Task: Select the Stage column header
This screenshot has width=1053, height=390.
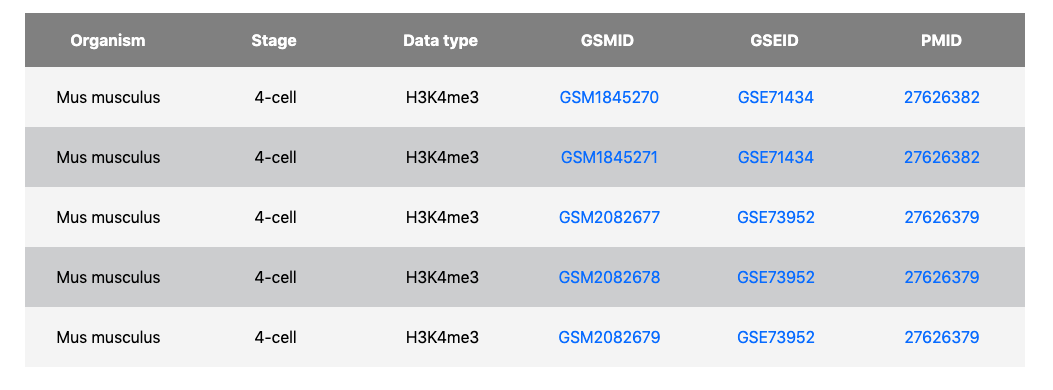Action: (274, 40)
